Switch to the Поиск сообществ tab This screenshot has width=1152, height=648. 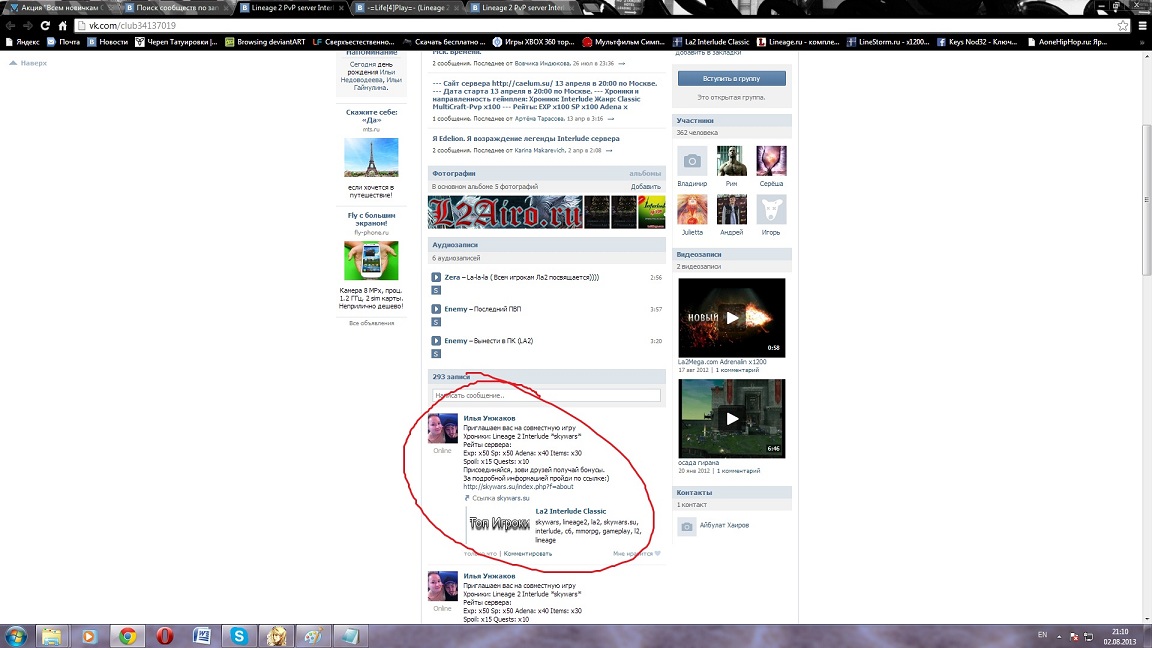176,7
